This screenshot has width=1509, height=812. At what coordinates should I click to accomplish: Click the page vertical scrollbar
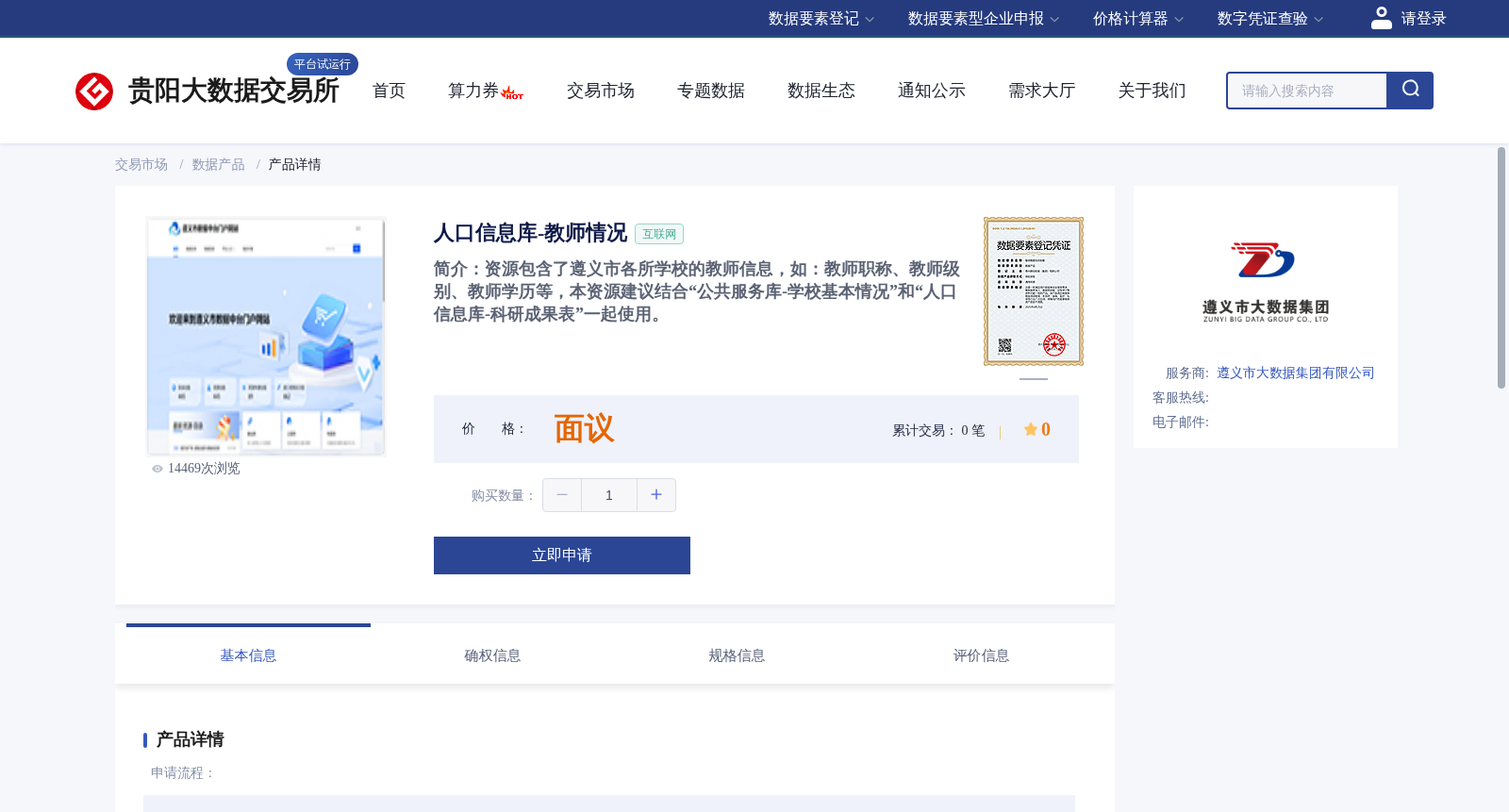pyautogui.click(x=1501, y=268)
